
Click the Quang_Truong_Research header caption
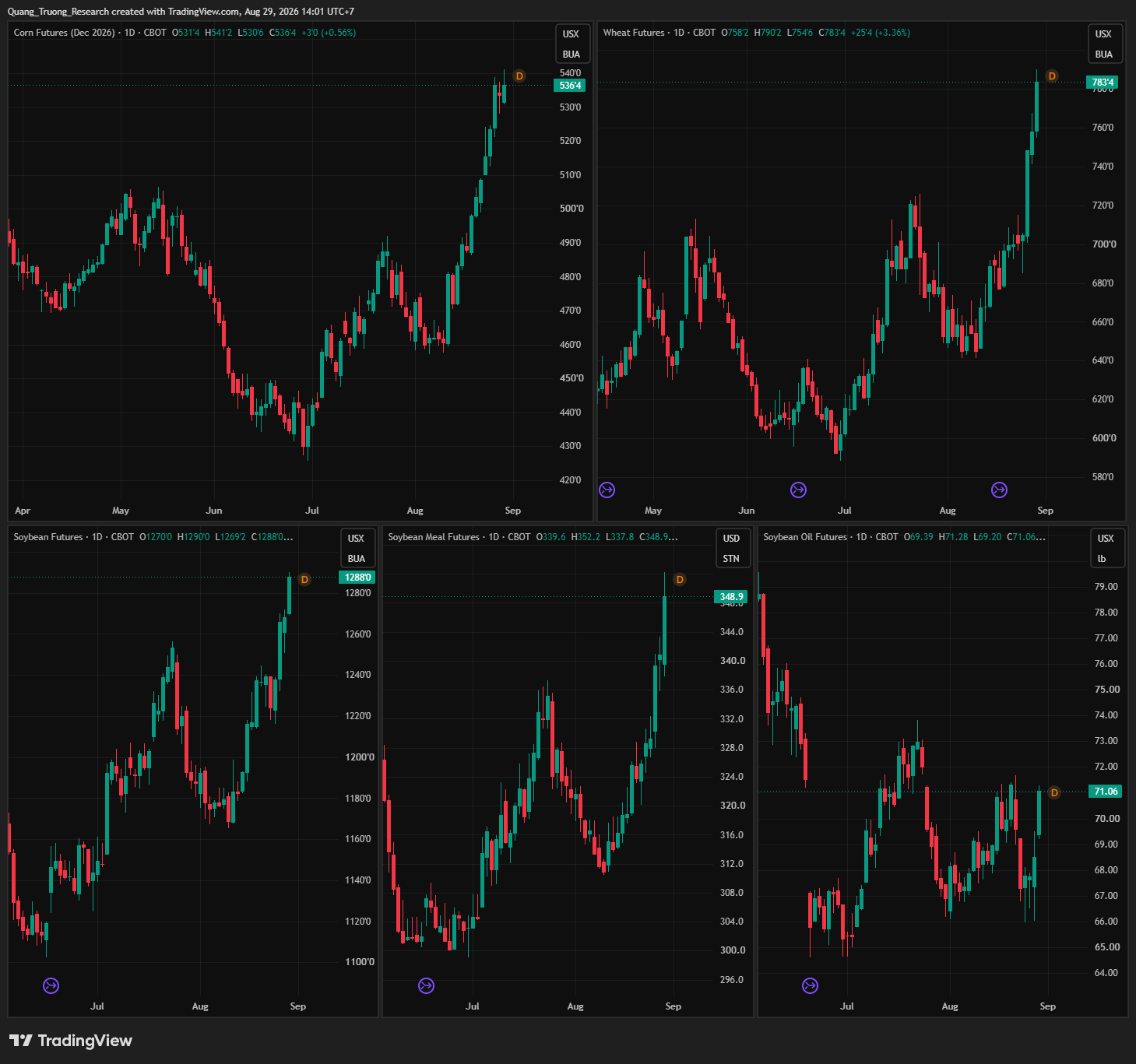tap(181, 12)
